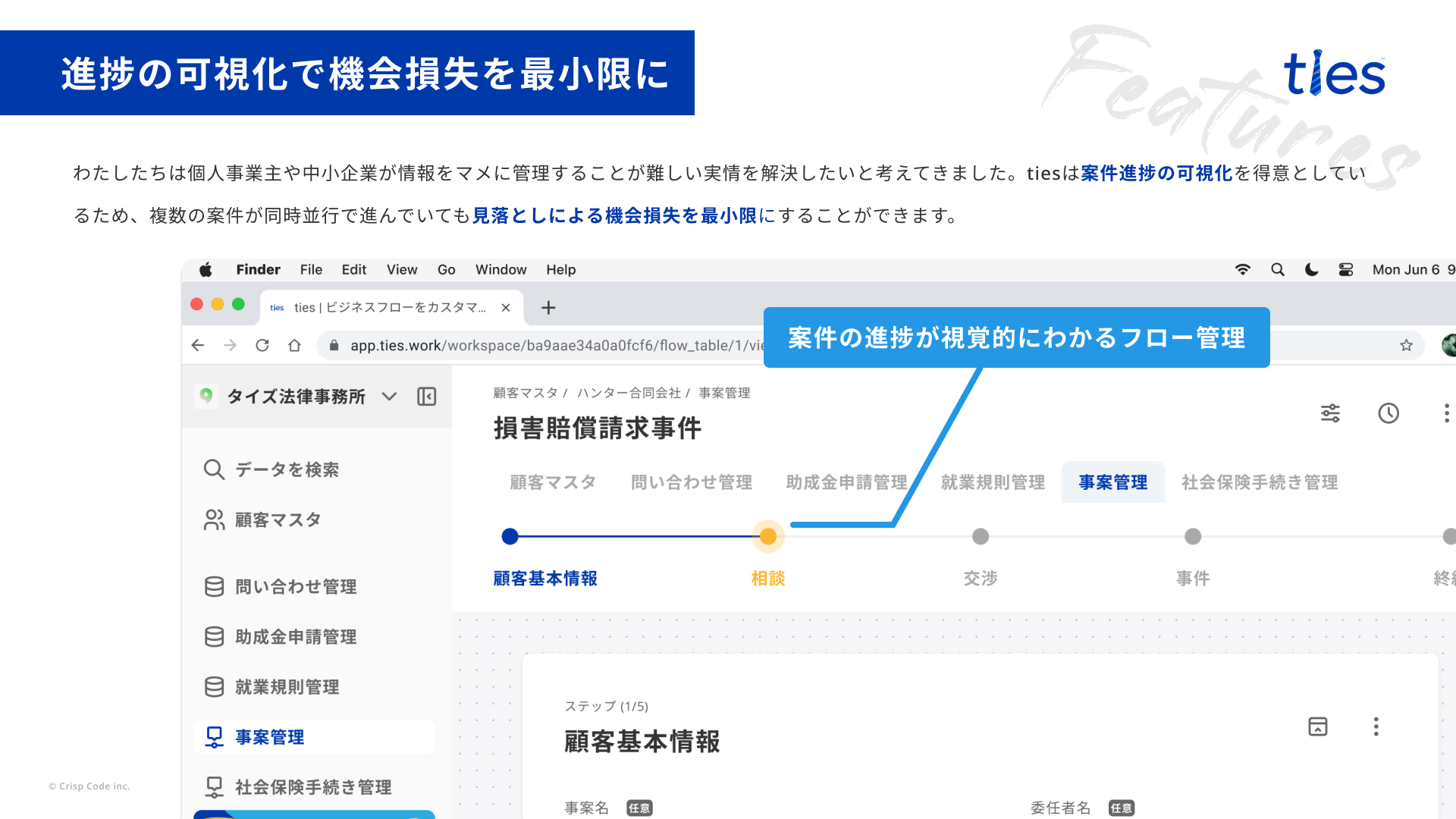Click the データを検索 search icon
Viewport: 1456px width, 819px height.
(x=214, y=469)
